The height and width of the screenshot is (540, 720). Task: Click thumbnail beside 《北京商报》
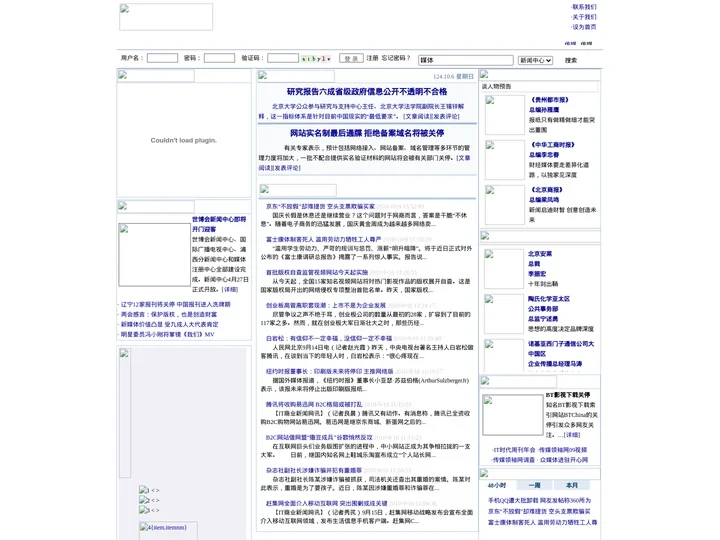point(505,205)
